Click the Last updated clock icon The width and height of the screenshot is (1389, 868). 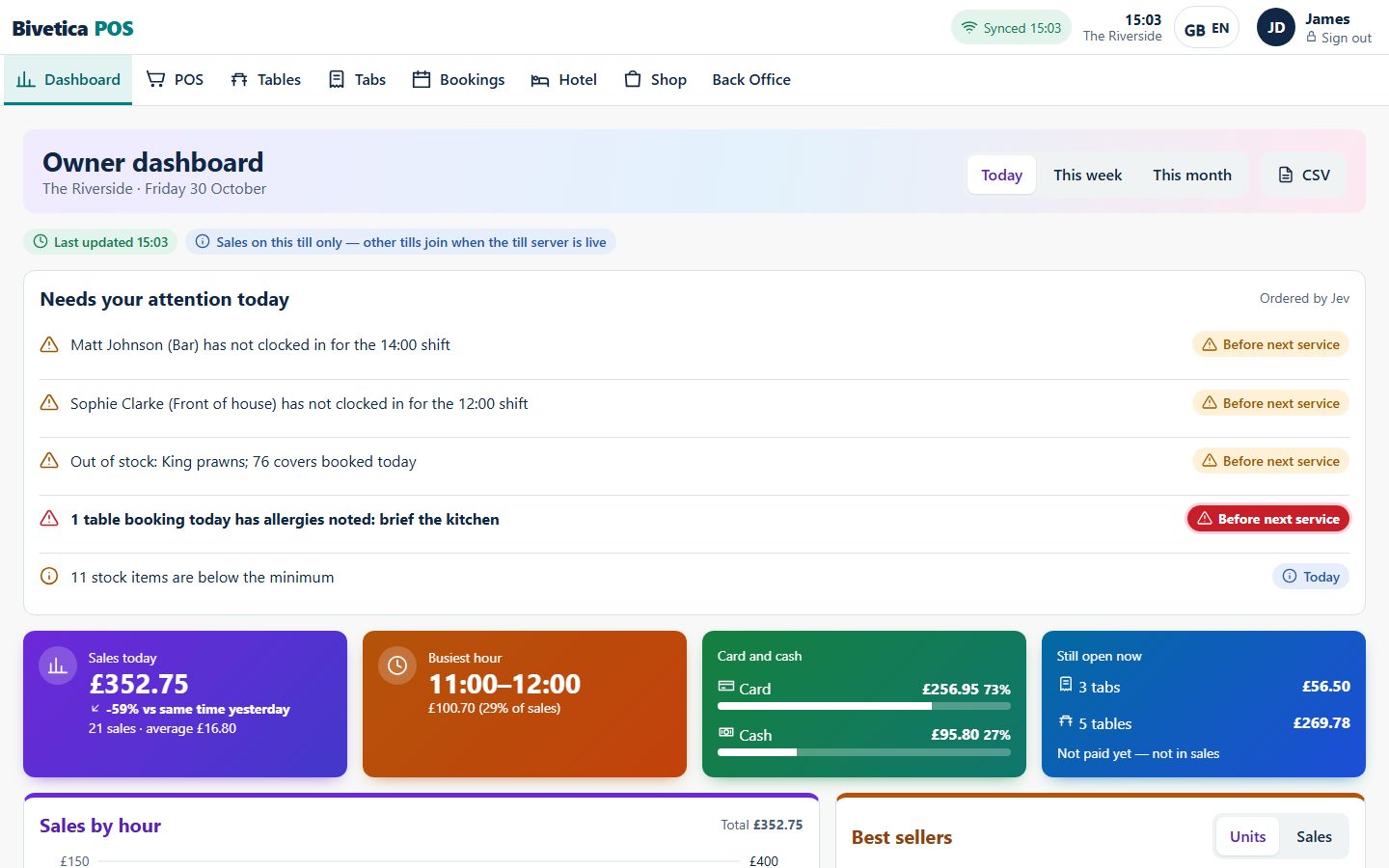point(41,242)
